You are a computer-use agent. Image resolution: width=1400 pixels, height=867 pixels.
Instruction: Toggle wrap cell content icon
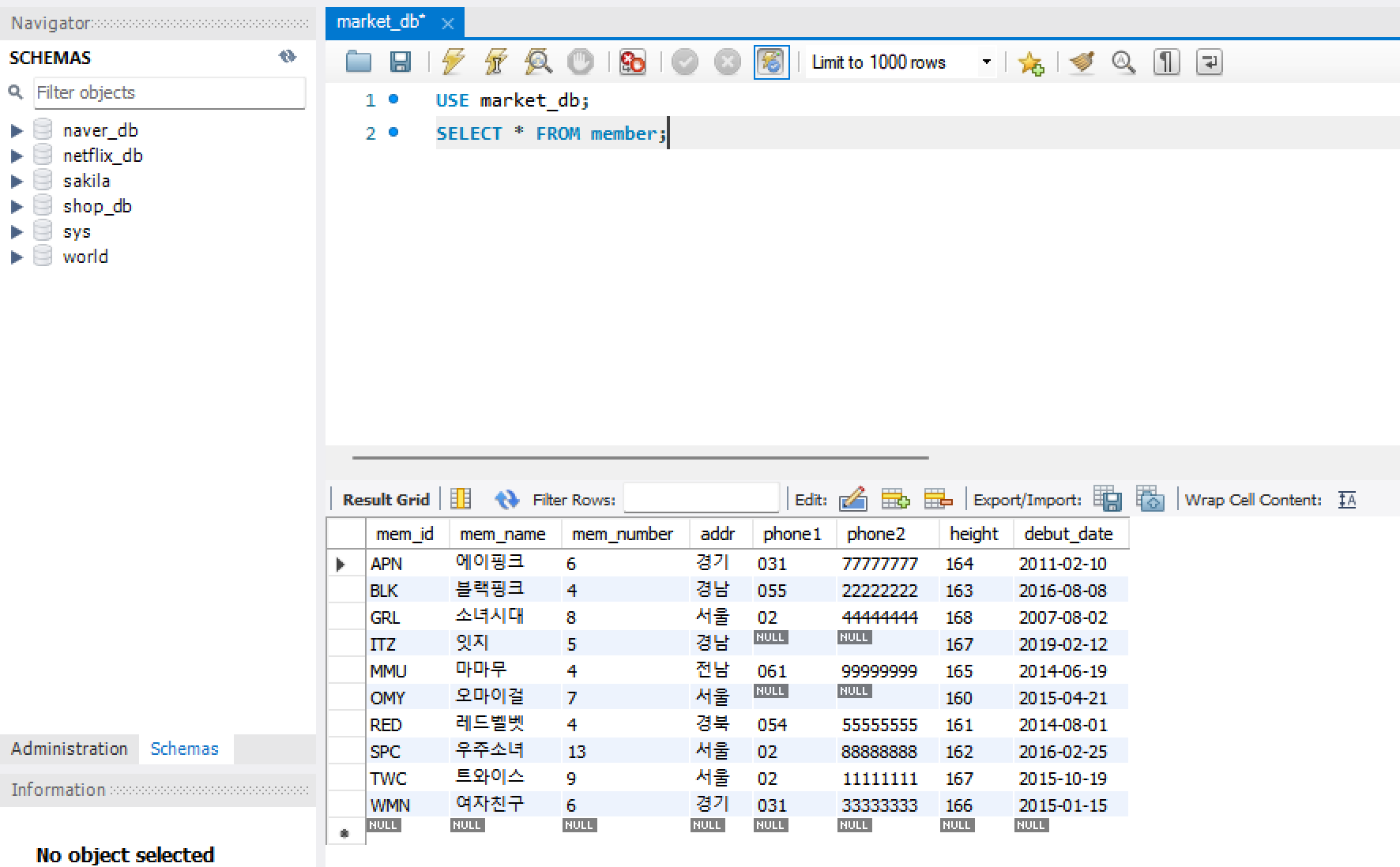tap(1347, 499)
